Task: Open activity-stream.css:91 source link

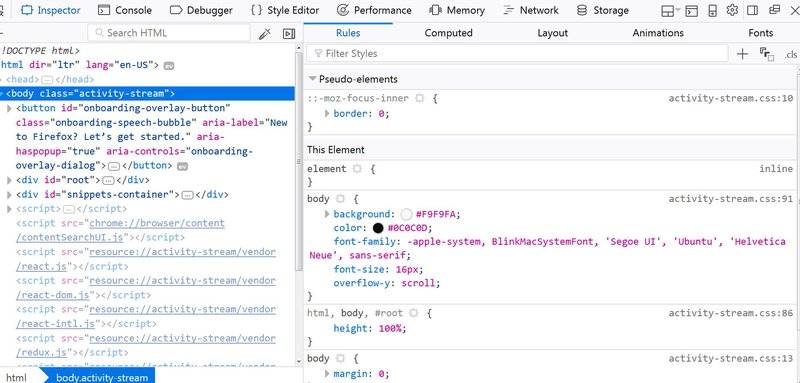Action: click(x=731, y=199)
